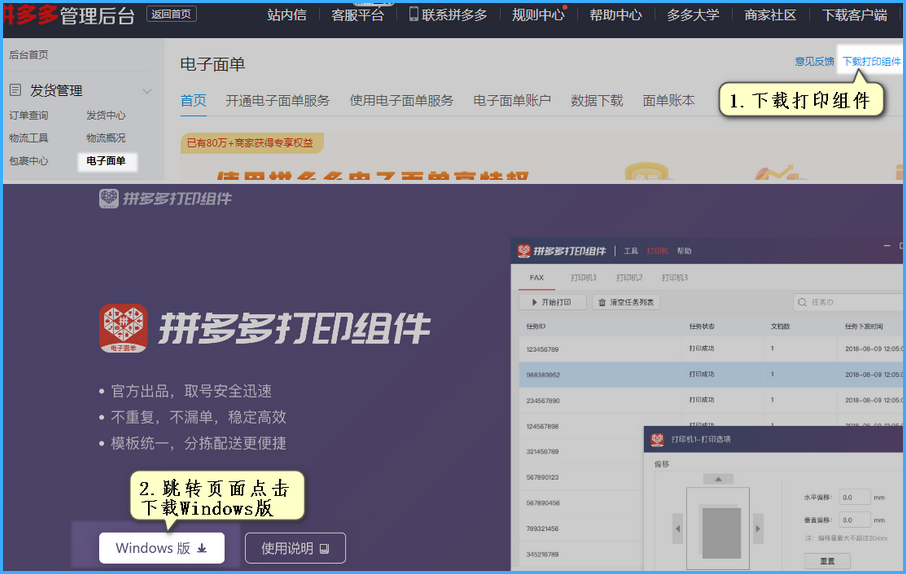Open 多多大学 in top navigation
906x574 pixels.
pyautogui.click(x=693, y=15)
